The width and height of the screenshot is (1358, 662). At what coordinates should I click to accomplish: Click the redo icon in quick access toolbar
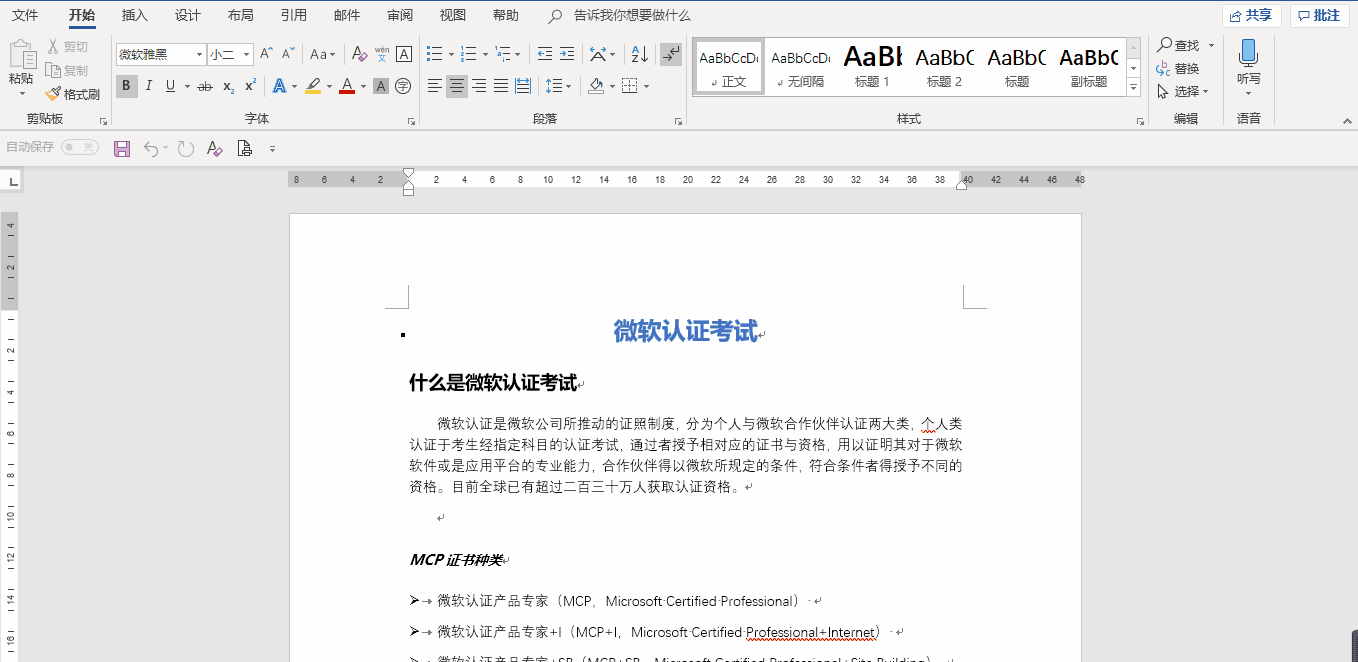click(185, 149)
